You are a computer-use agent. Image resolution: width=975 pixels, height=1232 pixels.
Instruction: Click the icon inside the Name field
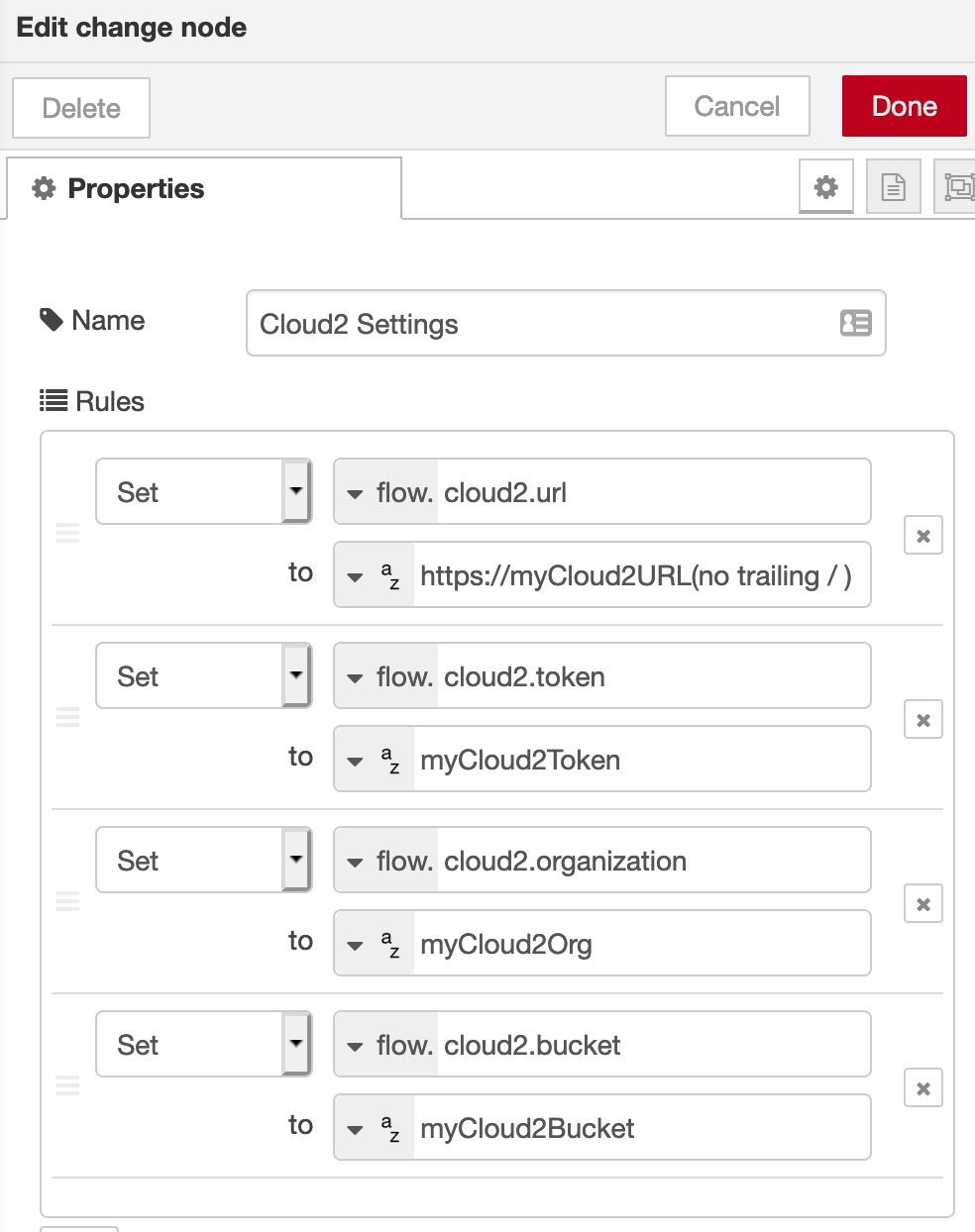click(x=855, y=323)
